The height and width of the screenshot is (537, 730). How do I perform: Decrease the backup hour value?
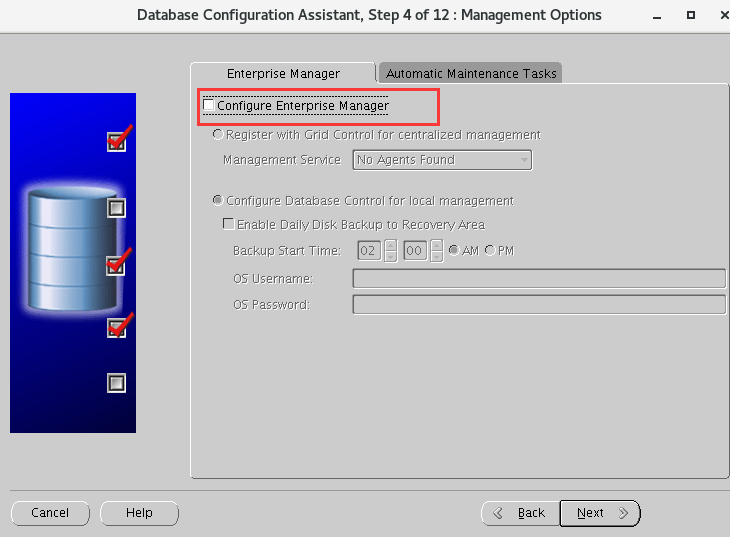tap(391, 256)
